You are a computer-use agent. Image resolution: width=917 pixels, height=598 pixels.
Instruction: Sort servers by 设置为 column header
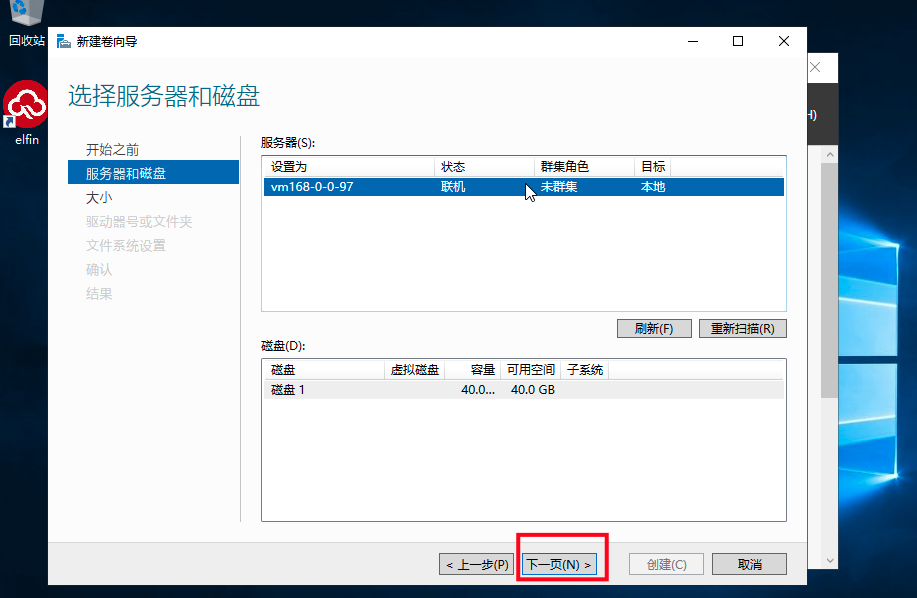349,167
